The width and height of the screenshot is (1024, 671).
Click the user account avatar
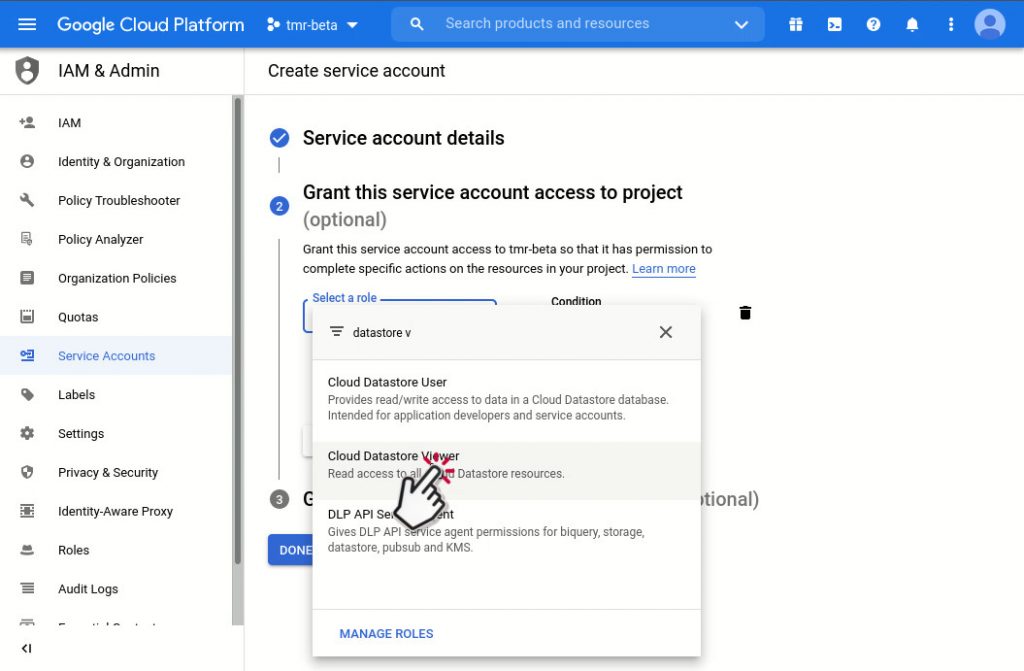click(x=990, y=25)
